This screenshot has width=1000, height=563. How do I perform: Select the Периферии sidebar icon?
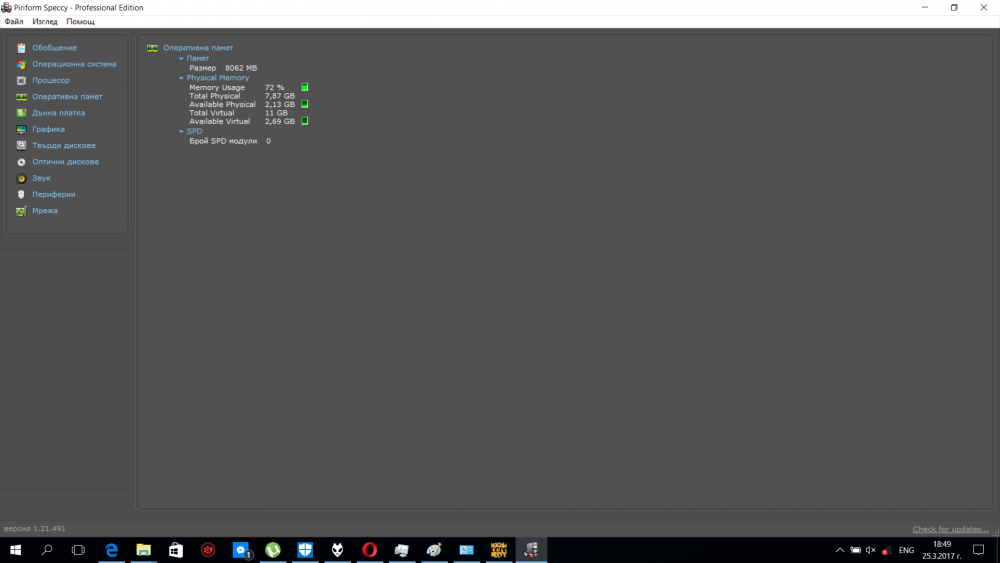tap(21, 194)
